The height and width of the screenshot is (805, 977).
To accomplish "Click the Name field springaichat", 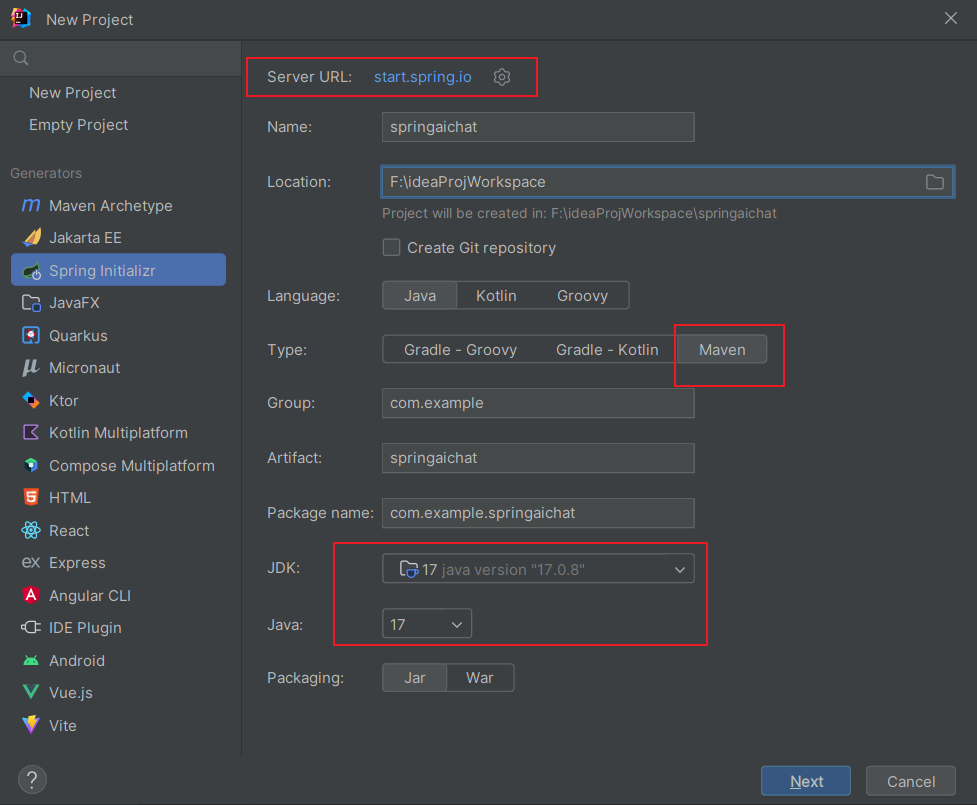I will coord(538,127).
